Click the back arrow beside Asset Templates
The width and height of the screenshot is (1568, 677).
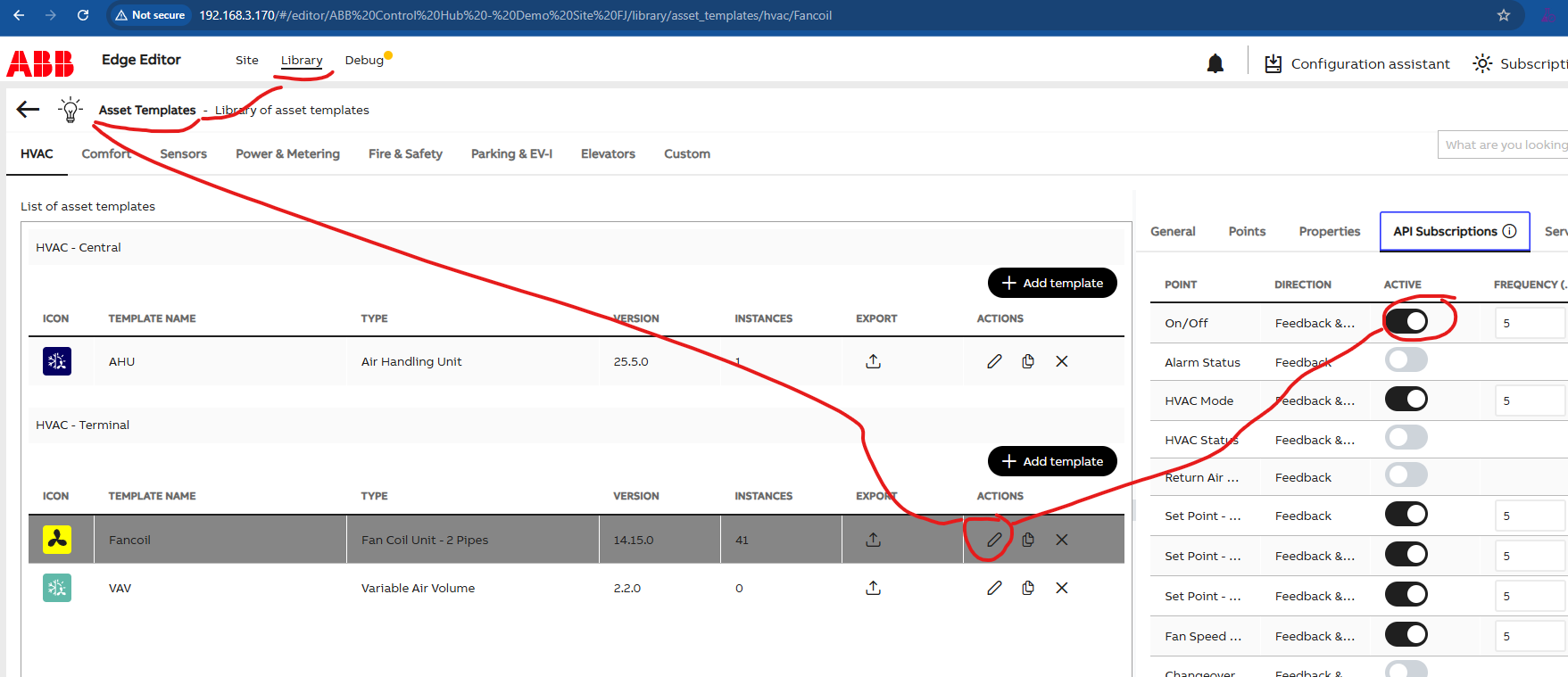29,110
